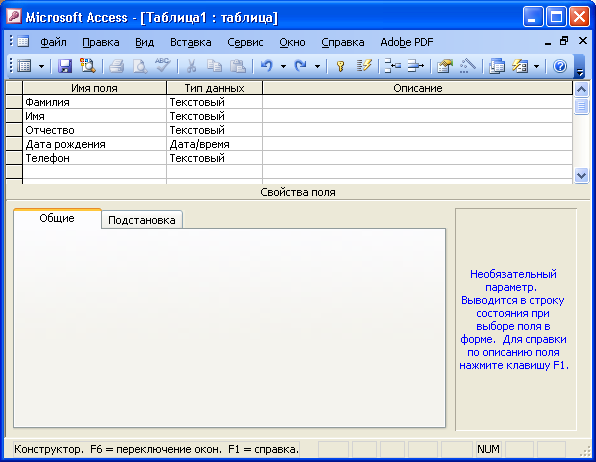Open Print Preview icon

point(139,66)
